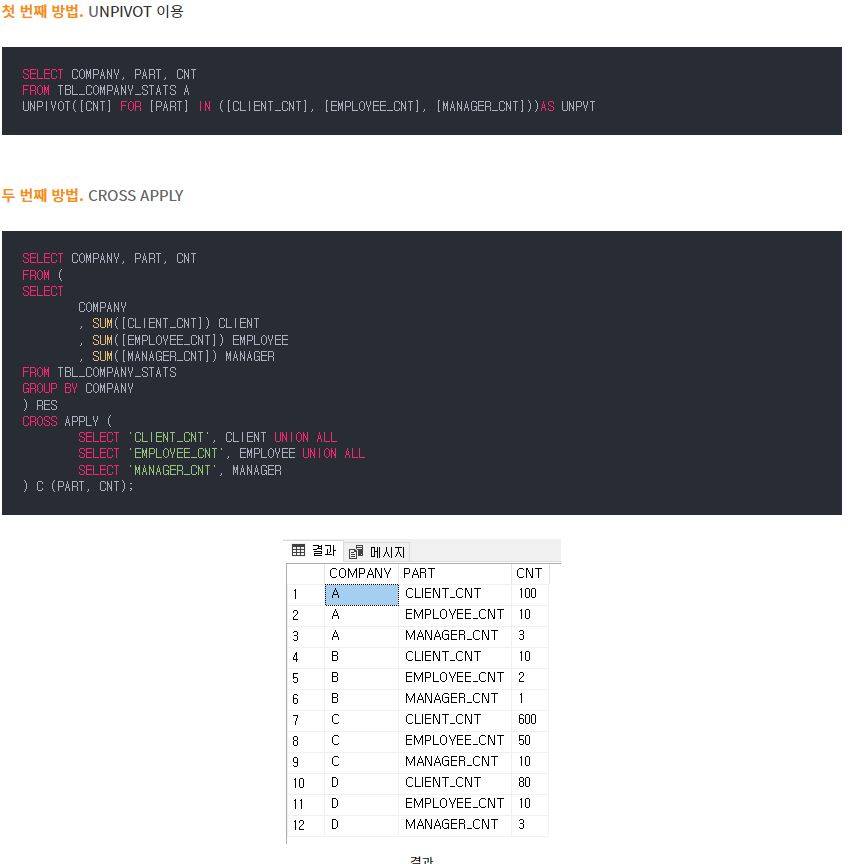The image size is (851, 864).
Task: Click the CNT column header
Action: click(x=529, y=573)
